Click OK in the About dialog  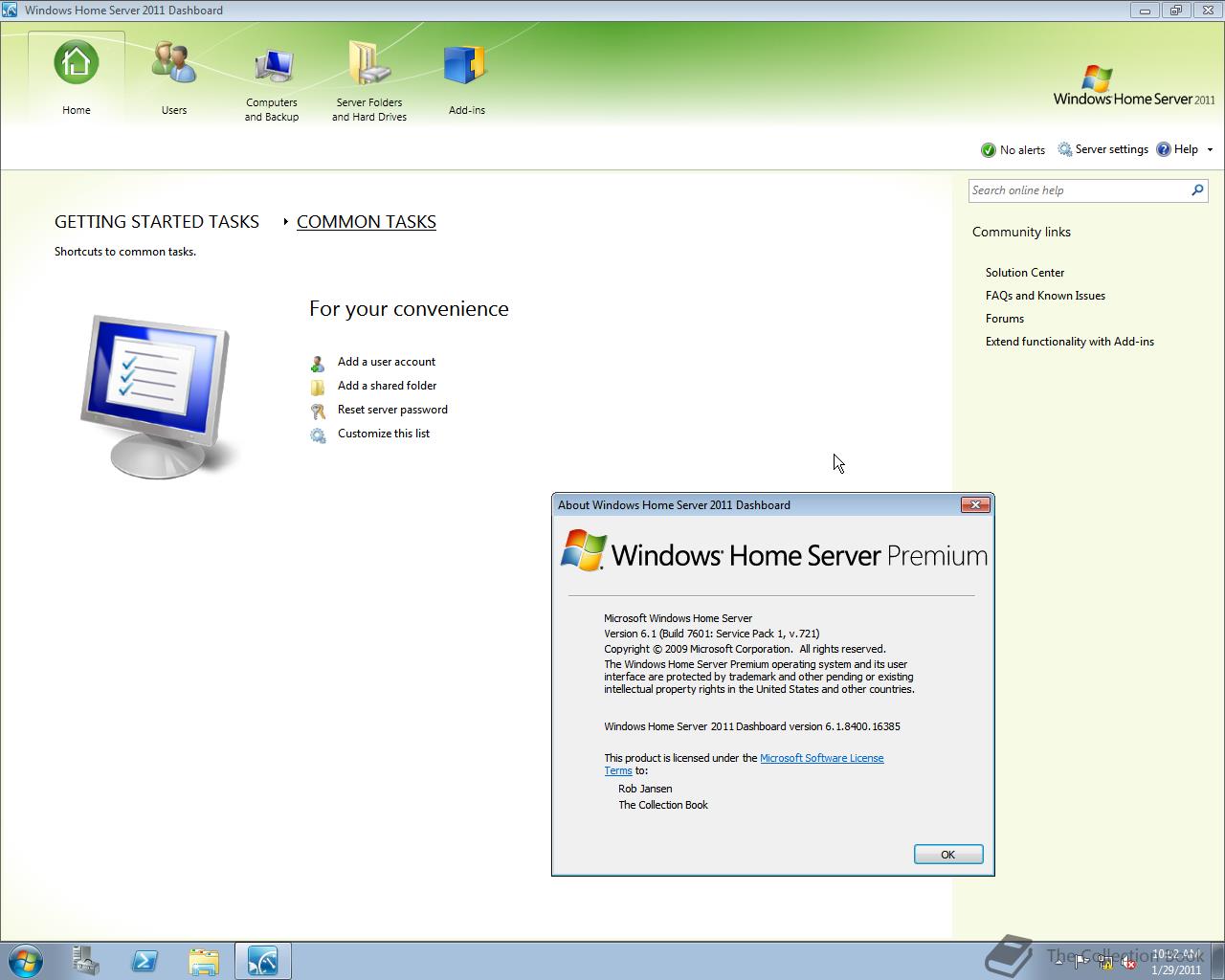click(x=948, y=855)
